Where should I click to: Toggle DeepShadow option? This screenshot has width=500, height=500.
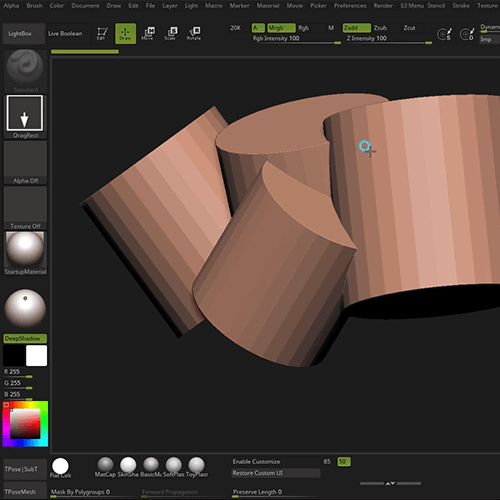click(x=25, y=338)
